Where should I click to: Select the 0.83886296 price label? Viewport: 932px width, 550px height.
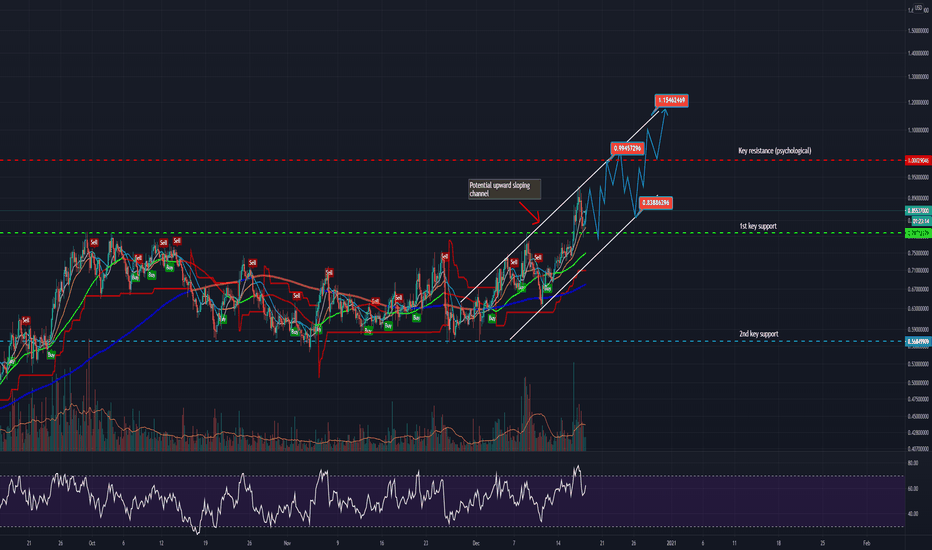pyautogui.click(x=656, y=203)
